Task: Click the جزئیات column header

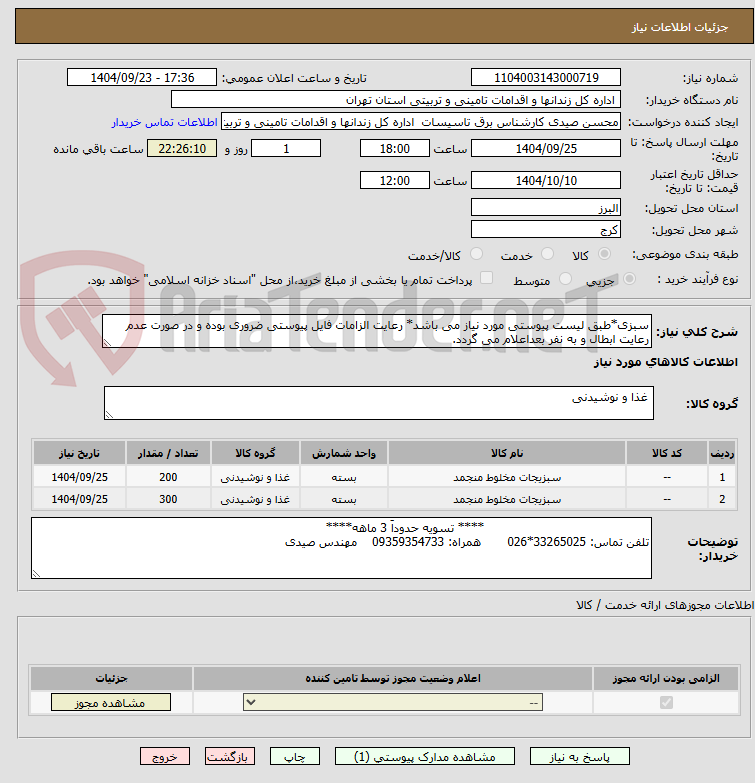Action: click(111, 678)
